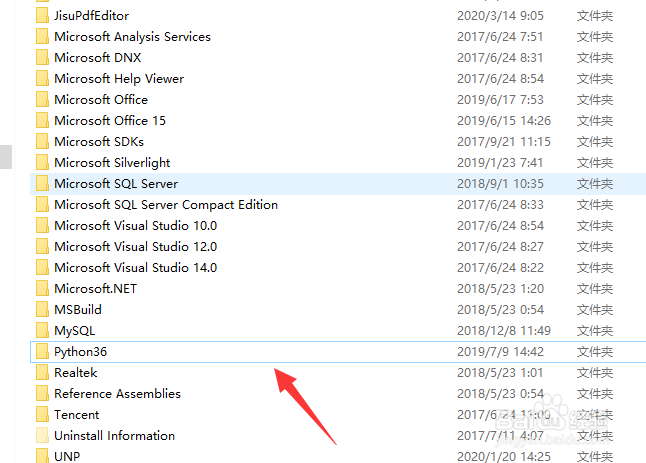
Task: Select the Python36 name
Action: tap(80, 352)
